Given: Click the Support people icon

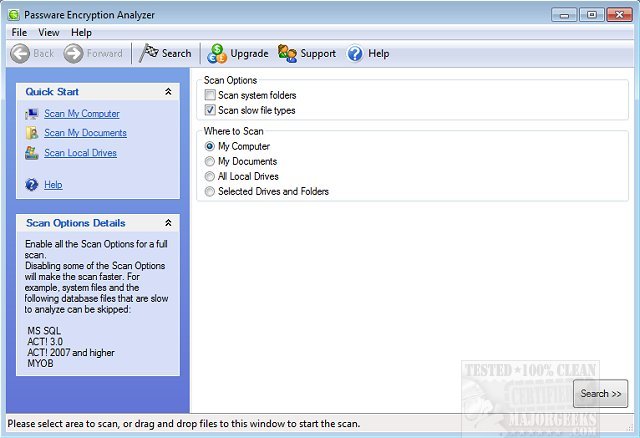Looking at the screenshot, I should (287, 53).
